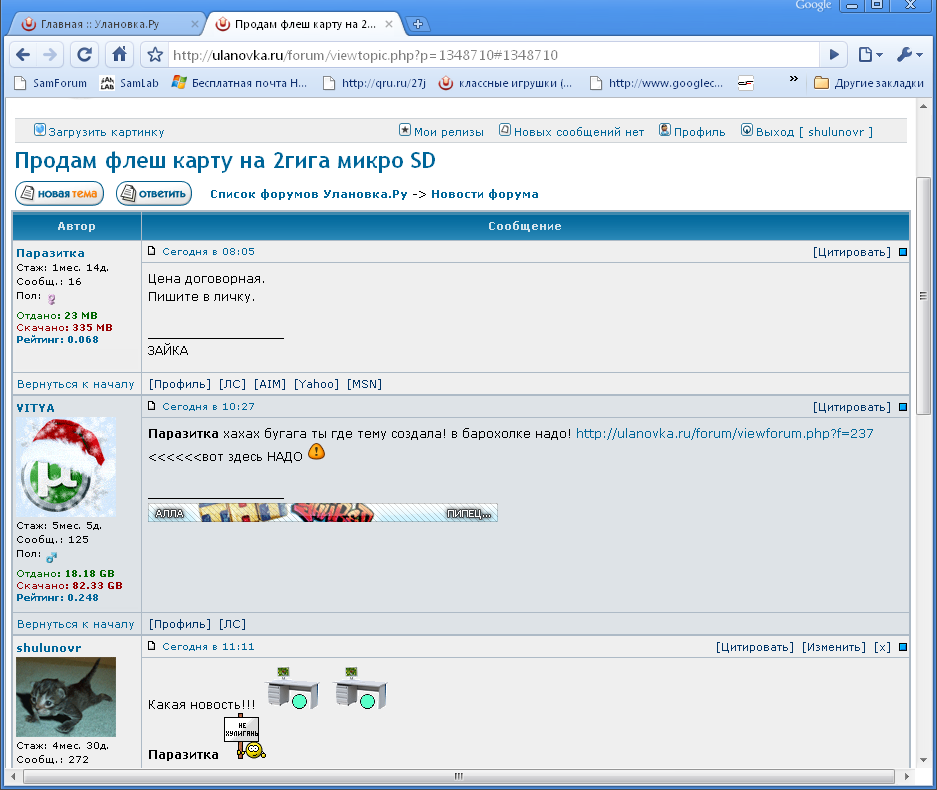Open viewforum.php?f=237 link in post
The width and height of the screenshot is (937, 790).
point(724,433)
